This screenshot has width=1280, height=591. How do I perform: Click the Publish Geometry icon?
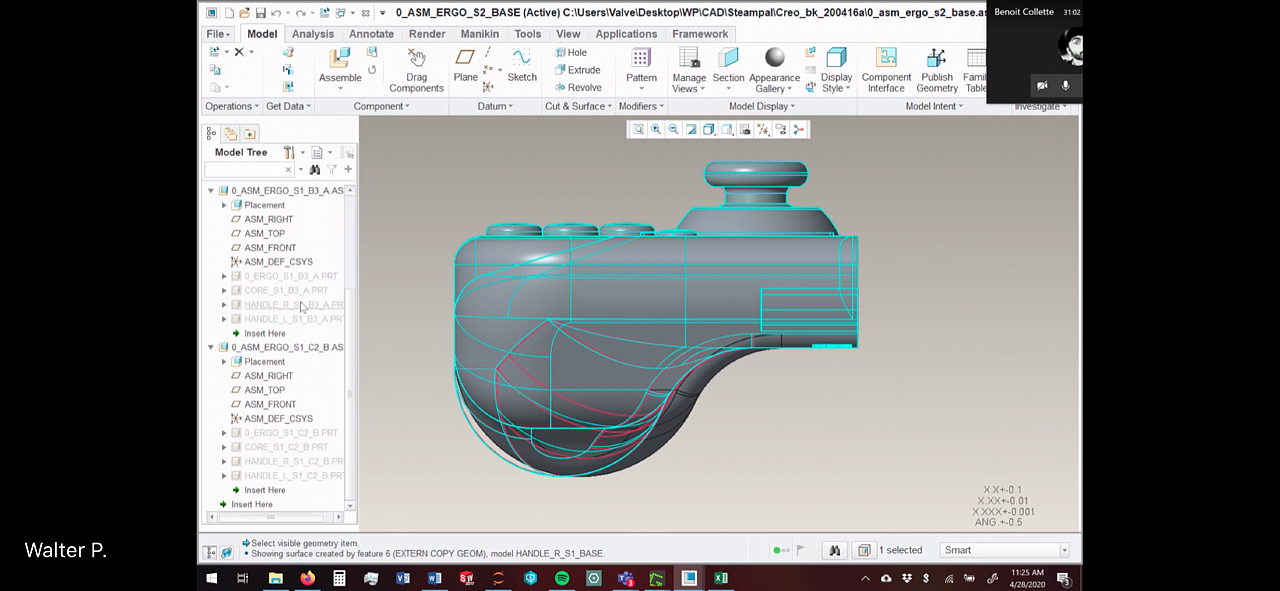click(936, 59)
